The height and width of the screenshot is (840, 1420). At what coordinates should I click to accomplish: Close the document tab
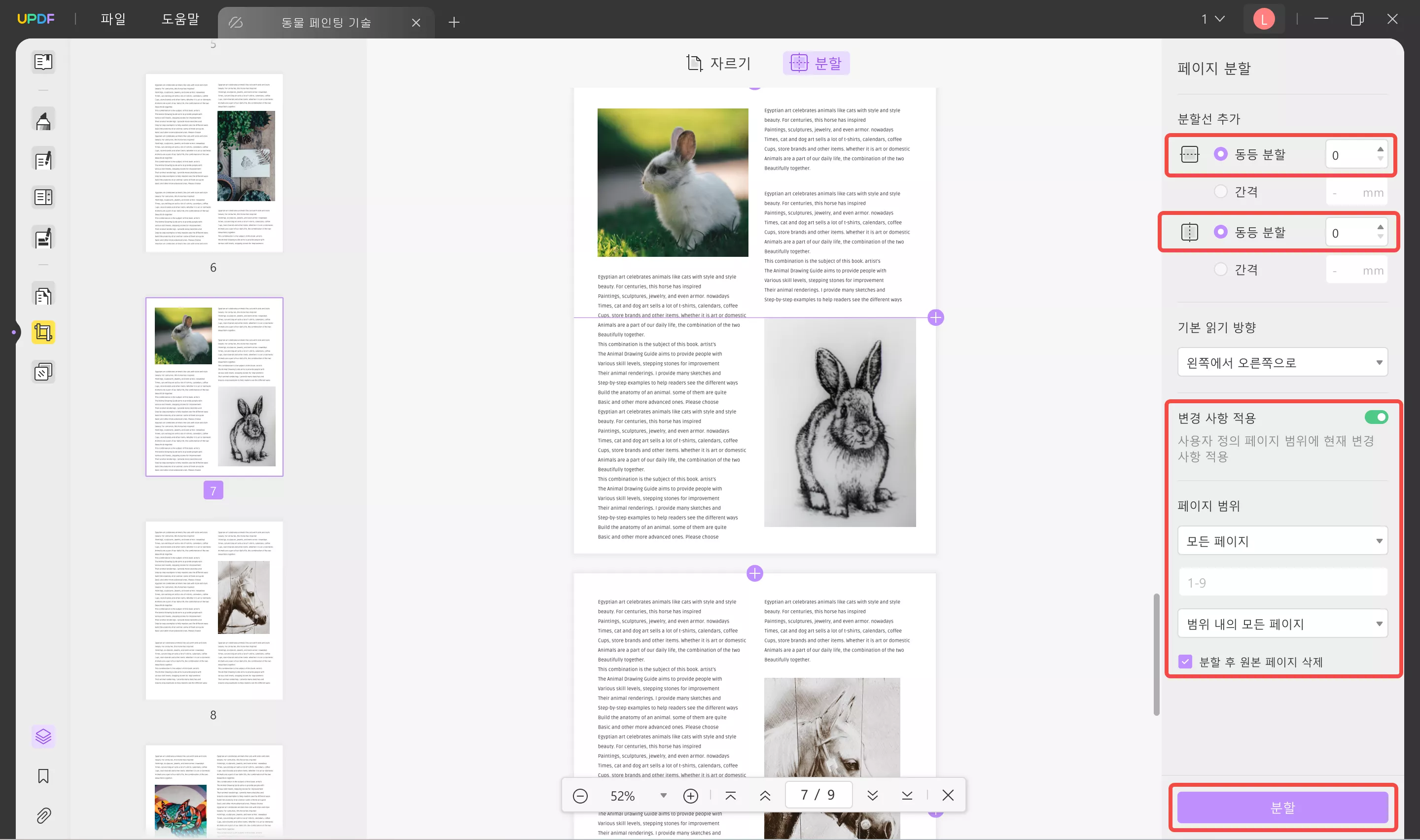[416, 23]
